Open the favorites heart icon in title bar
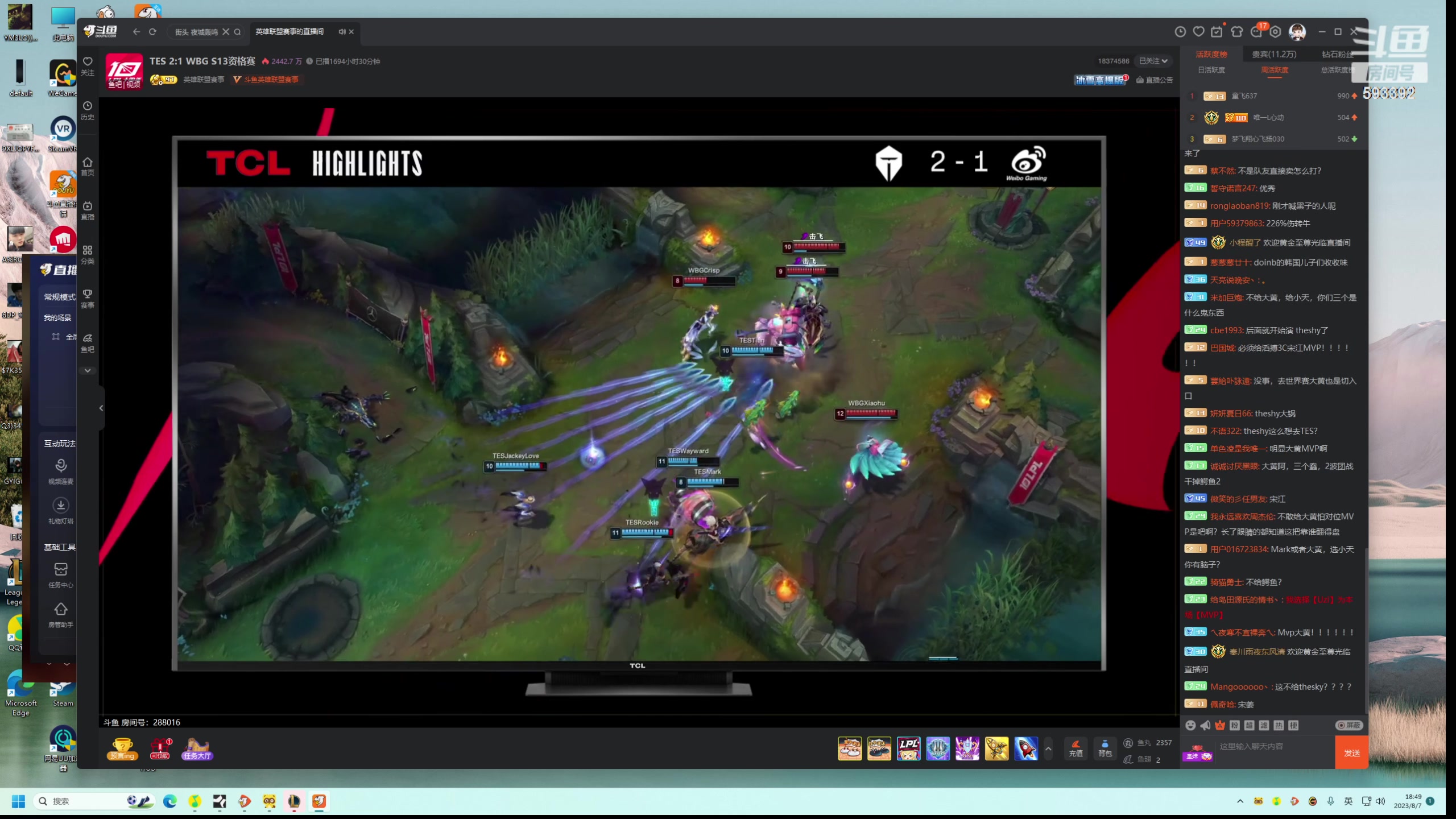Screen dimensions: 1456x819 pyautogui.click(x=1198, y=32)
